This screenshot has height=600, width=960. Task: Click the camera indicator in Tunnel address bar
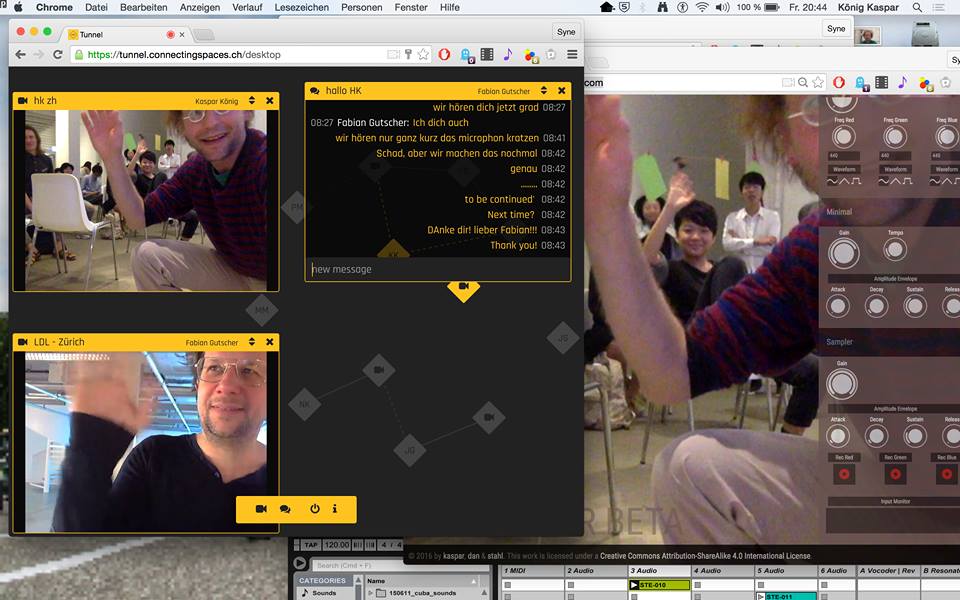click(x=393, y=54)
